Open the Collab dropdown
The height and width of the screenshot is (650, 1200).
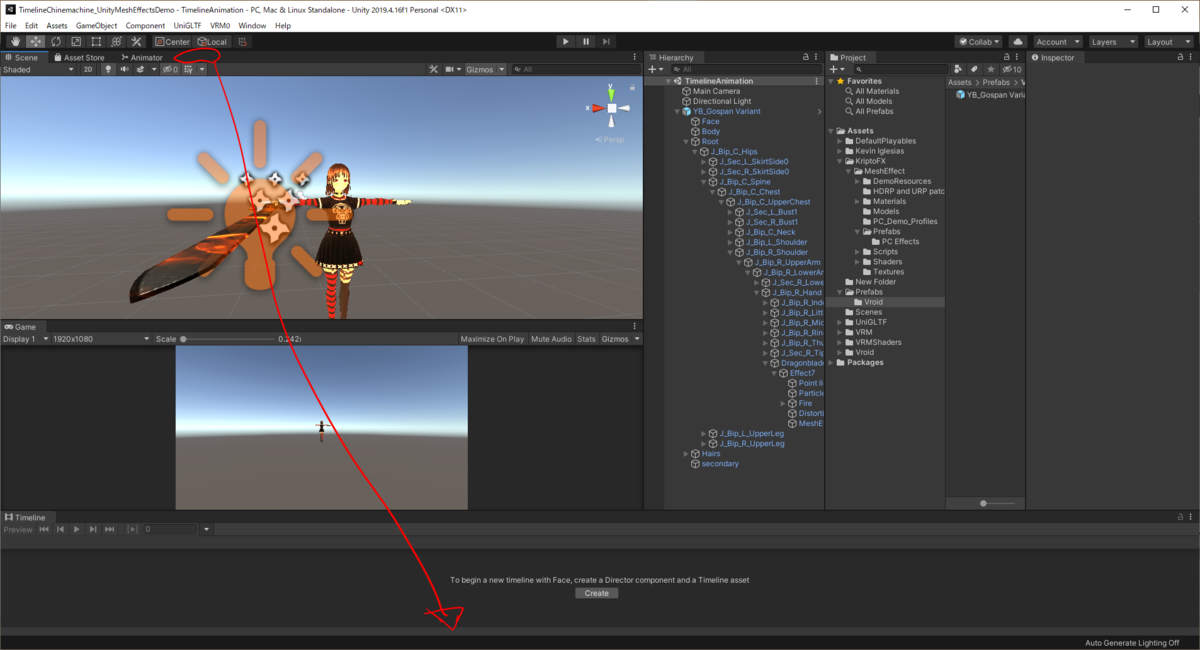(978, 42)
